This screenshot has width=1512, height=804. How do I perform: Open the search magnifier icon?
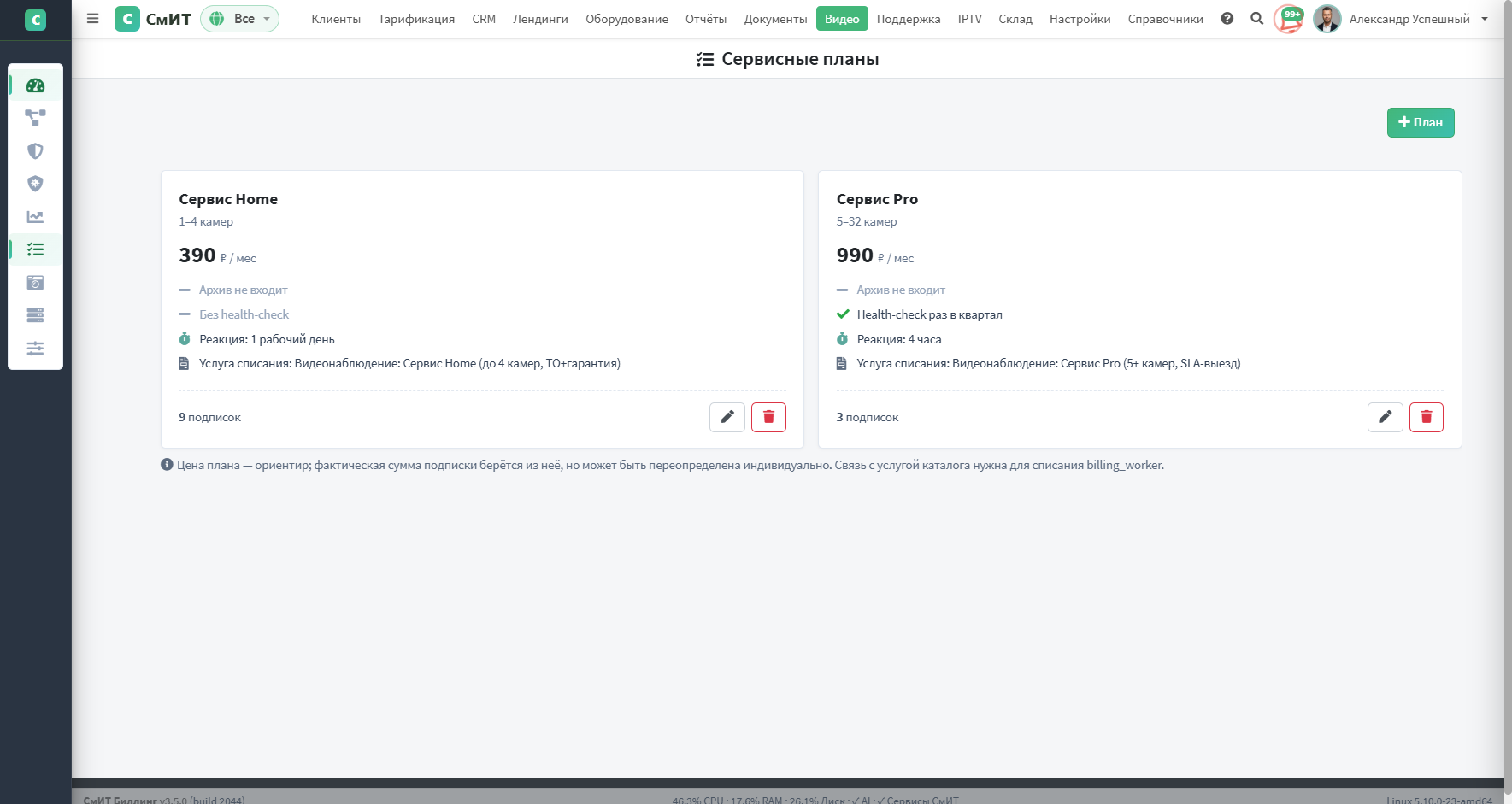pyautogui.click(x=1257, y=19)
